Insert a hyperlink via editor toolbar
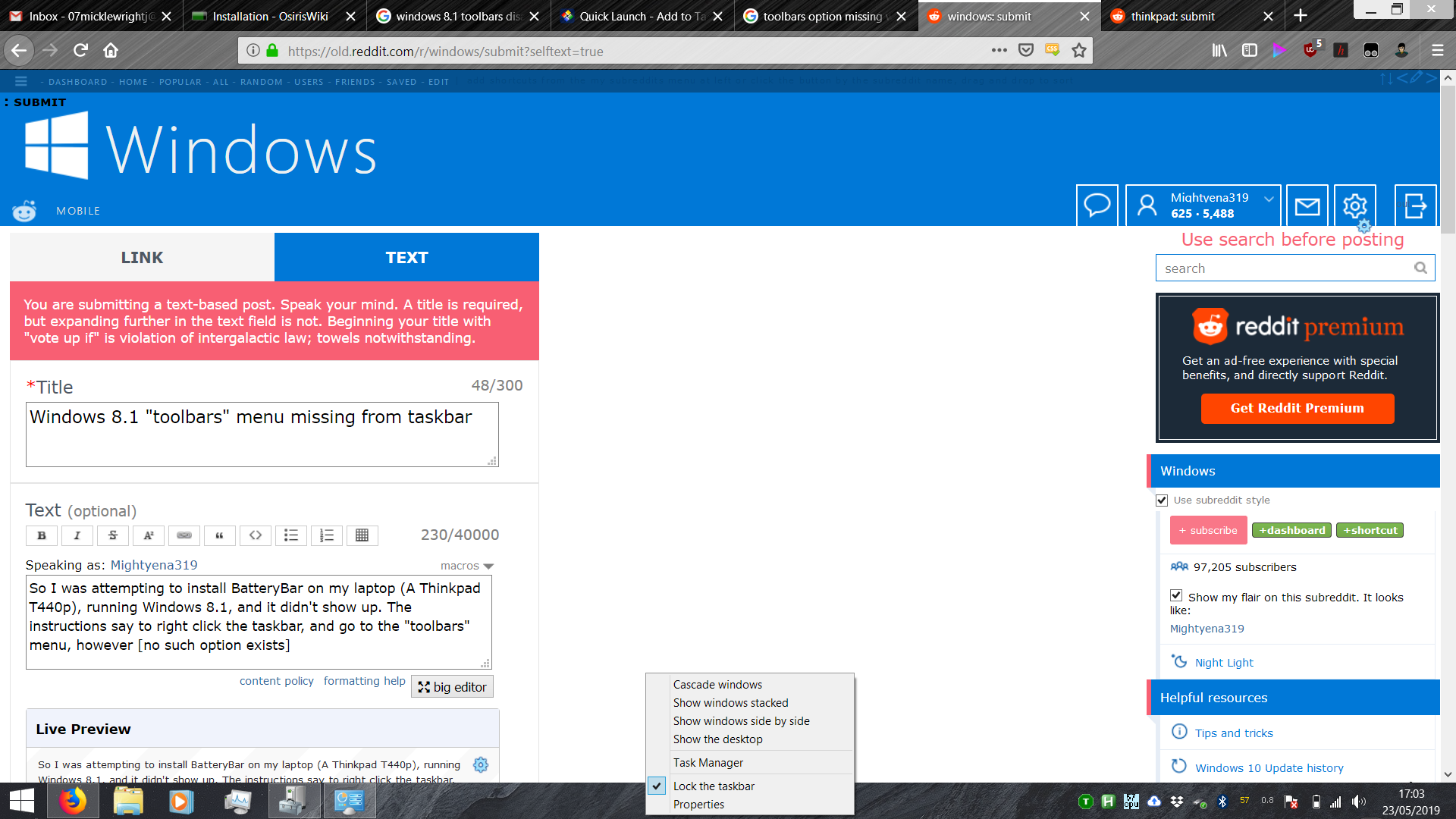Image resolution: width=1456 pixels, height=819 pixels. pyautogui.click(x=184, y=535)
